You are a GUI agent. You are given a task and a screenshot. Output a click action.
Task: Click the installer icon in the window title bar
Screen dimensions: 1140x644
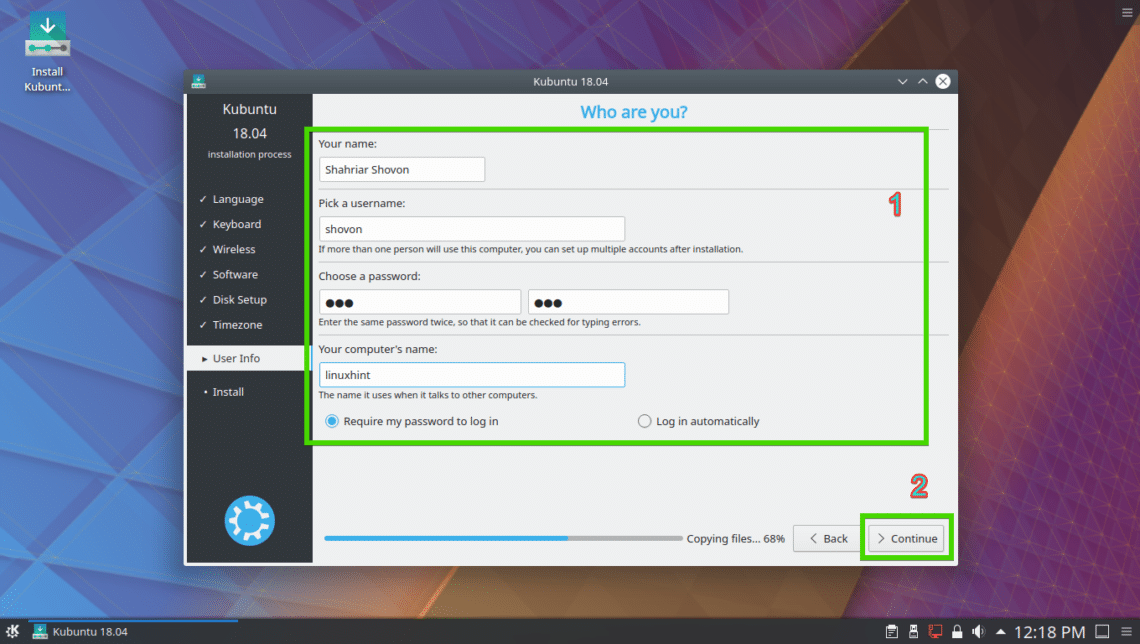tap(198, 81)
